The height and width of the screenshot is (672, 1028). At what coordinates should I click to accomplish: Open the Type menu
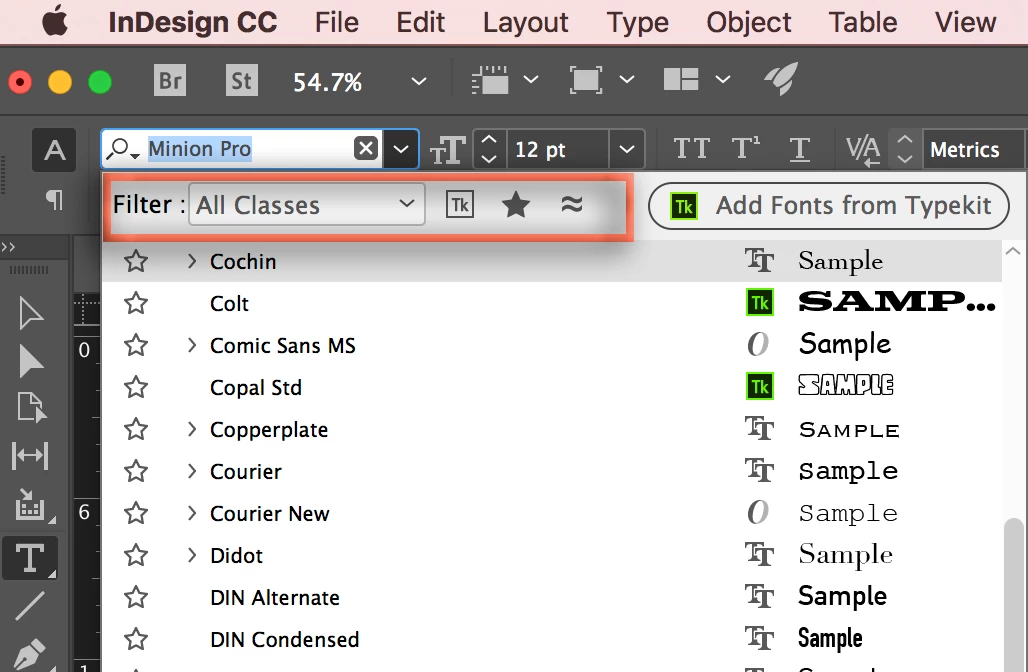pyautogui.click(x=637, y=22)
